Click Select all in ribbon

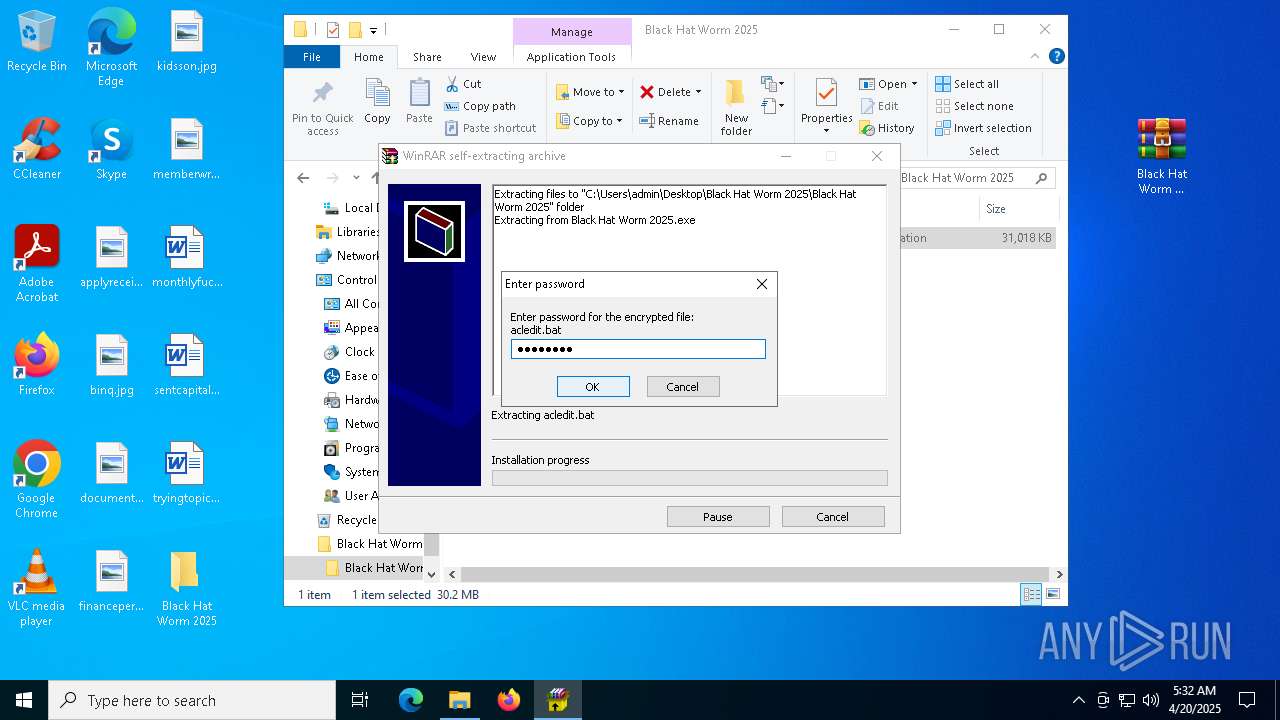click(967, 84)
